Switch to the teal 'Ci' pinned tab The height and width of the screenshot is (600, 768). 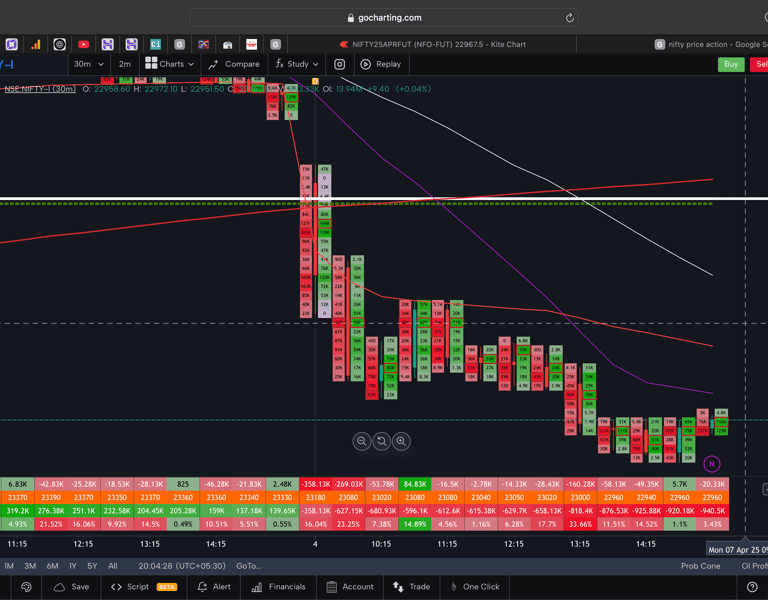(155, 45)
